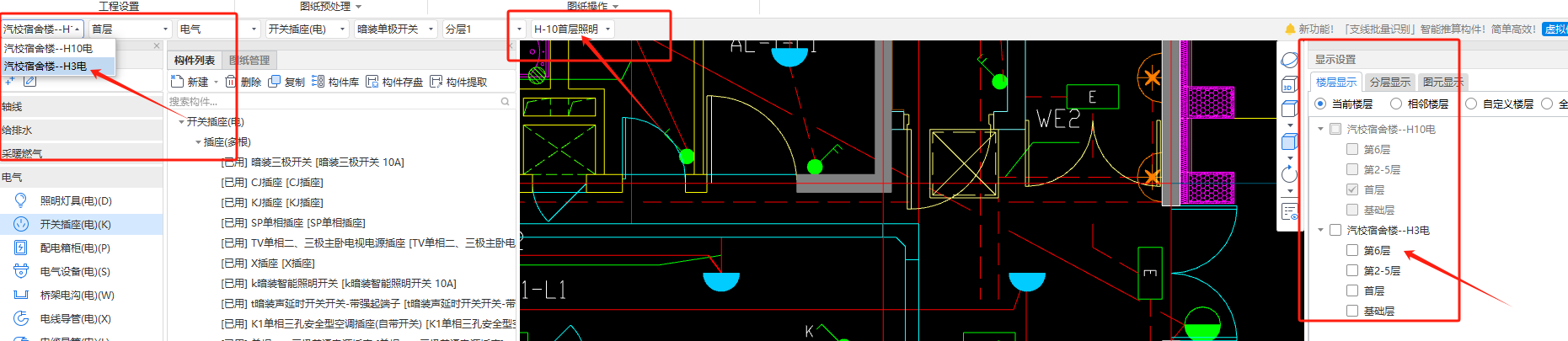Select 当前楼层 radio button
This screenshot has height=341, width=1568.
pos(1319,104)
